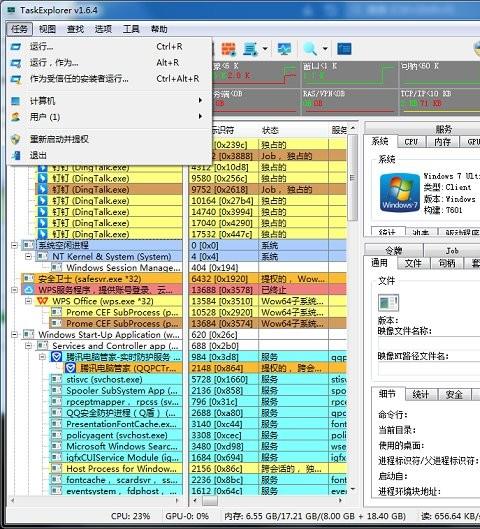This screenshot has height=529, width=480.
Task: Select the Microsoft Windows Searc... row
Action: [x=116, y=446]
